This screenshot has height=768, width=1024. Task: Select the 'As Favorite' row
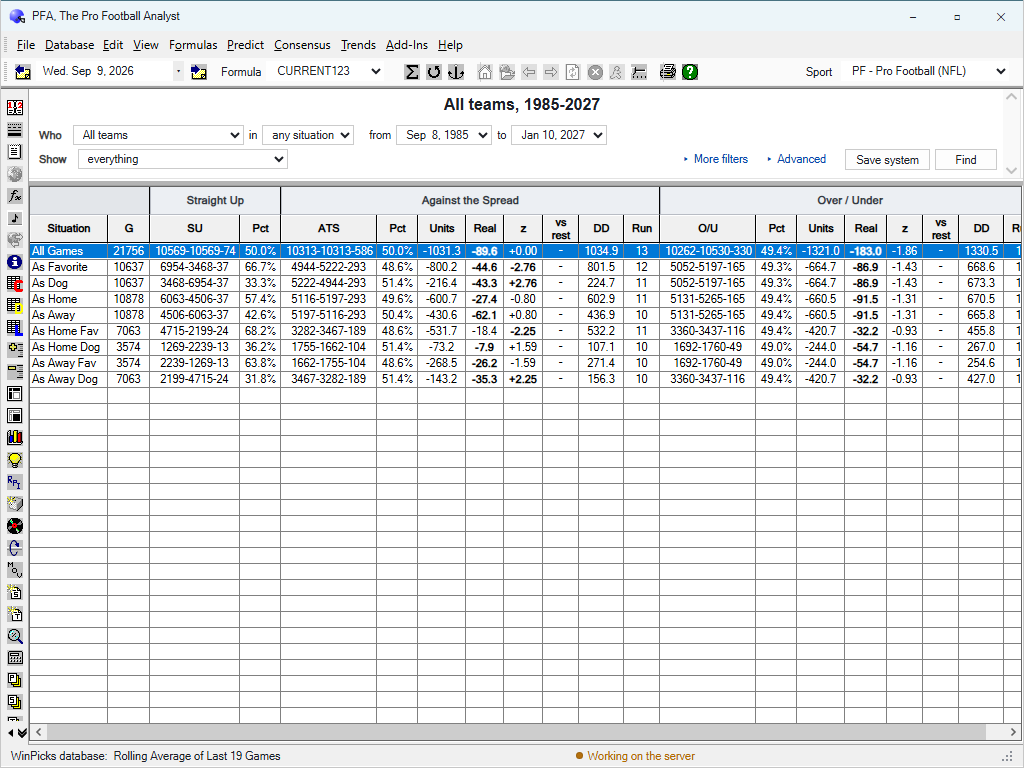[526, 267]
